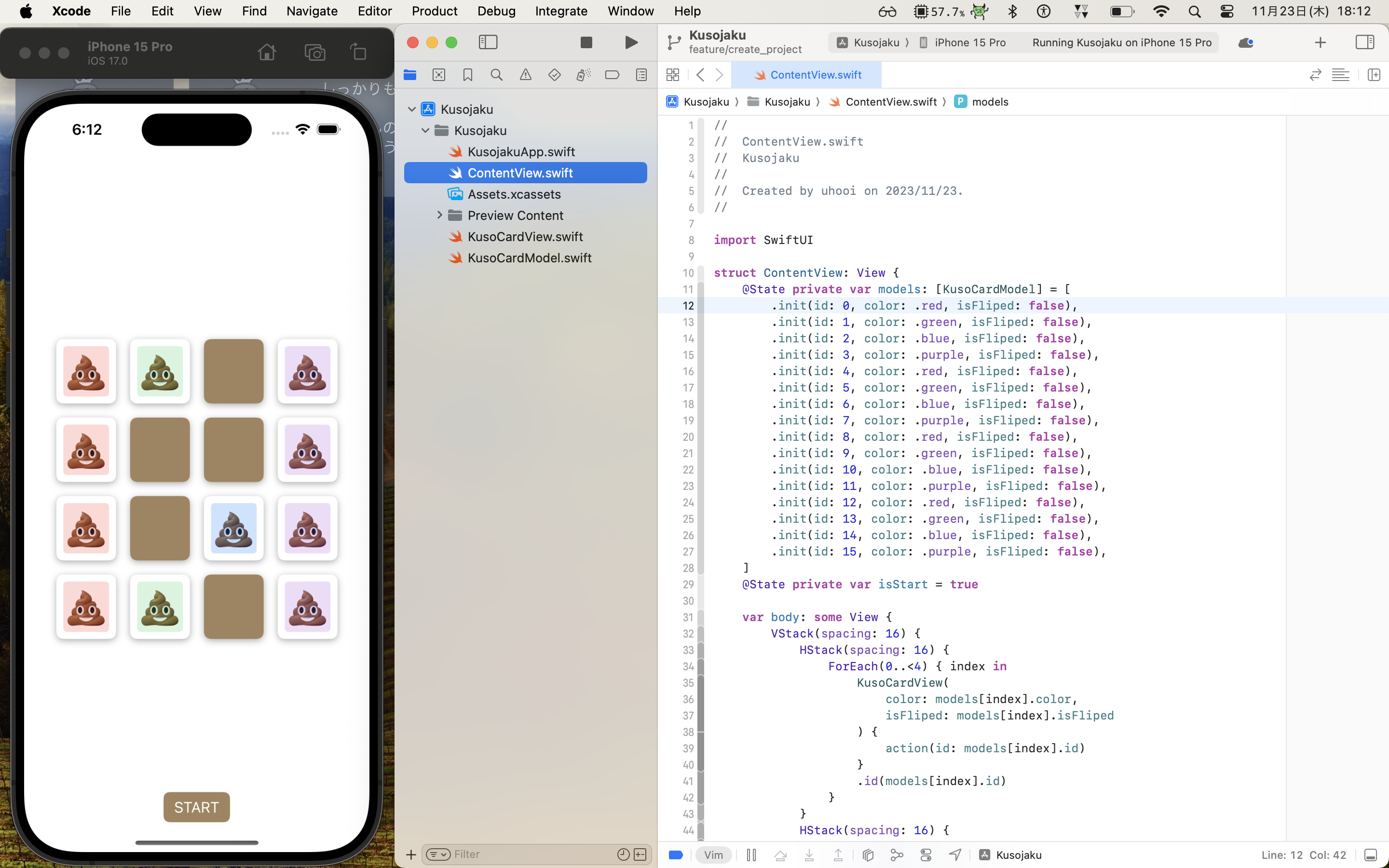Collapse the Kusojaku group folder
The height and width of the screenshot is (868, 1389).
[x=425, y=131]
